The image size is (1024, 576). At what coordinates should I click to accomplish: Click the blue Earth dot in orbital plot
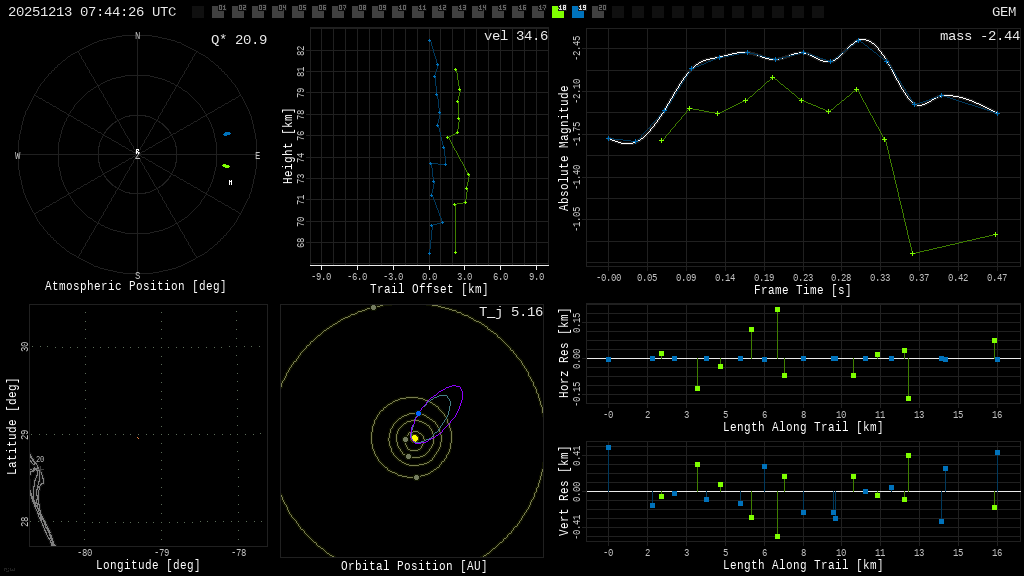418,413
